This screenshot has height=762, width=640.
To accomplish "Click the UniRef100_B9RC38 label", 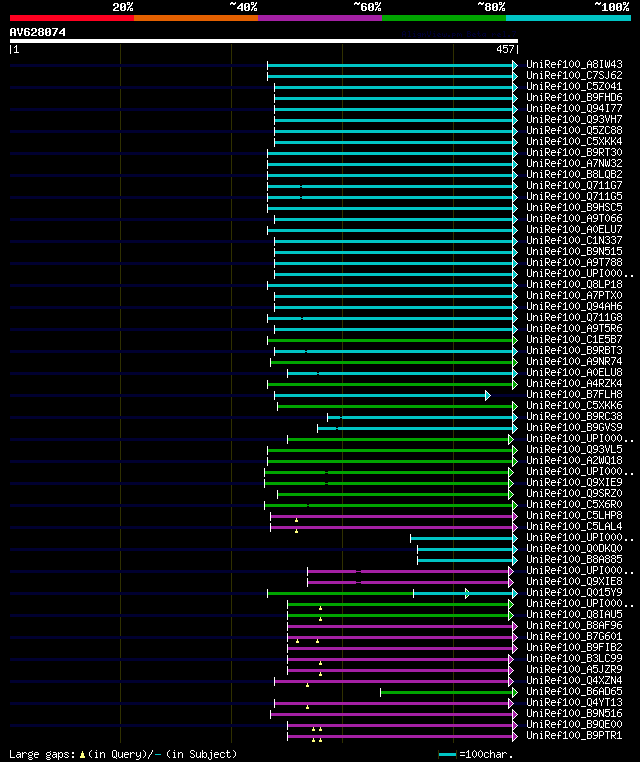I will [x=574, y=416].
